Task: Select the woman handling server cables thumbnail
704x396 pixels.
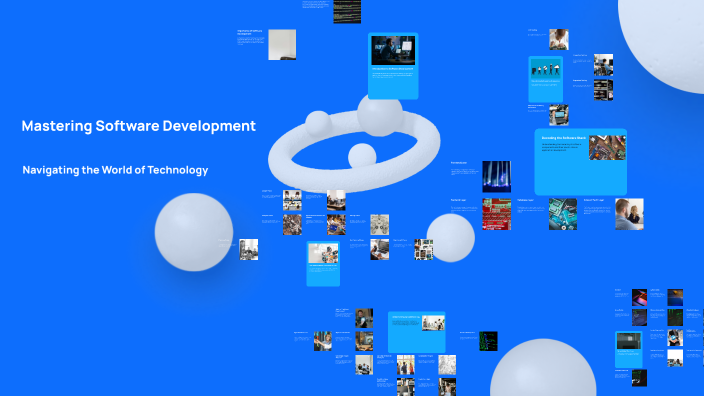Action: coord(323,341)
